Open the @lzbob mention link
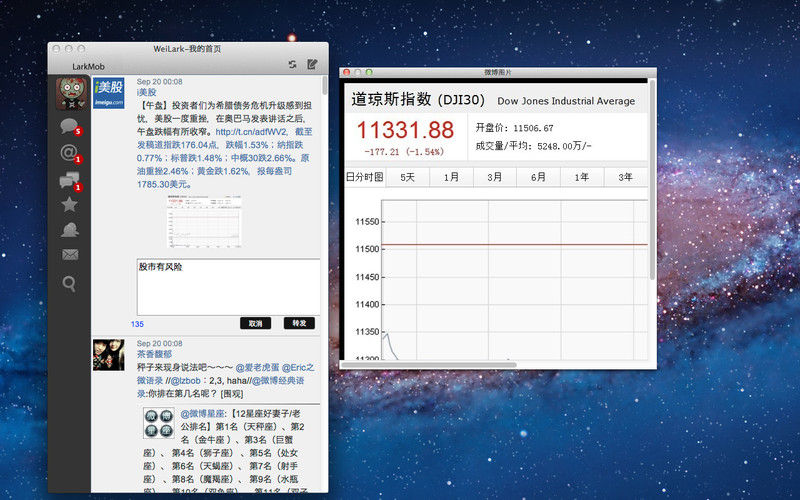The width and height of the screenshot is (800, 500). 186,381
